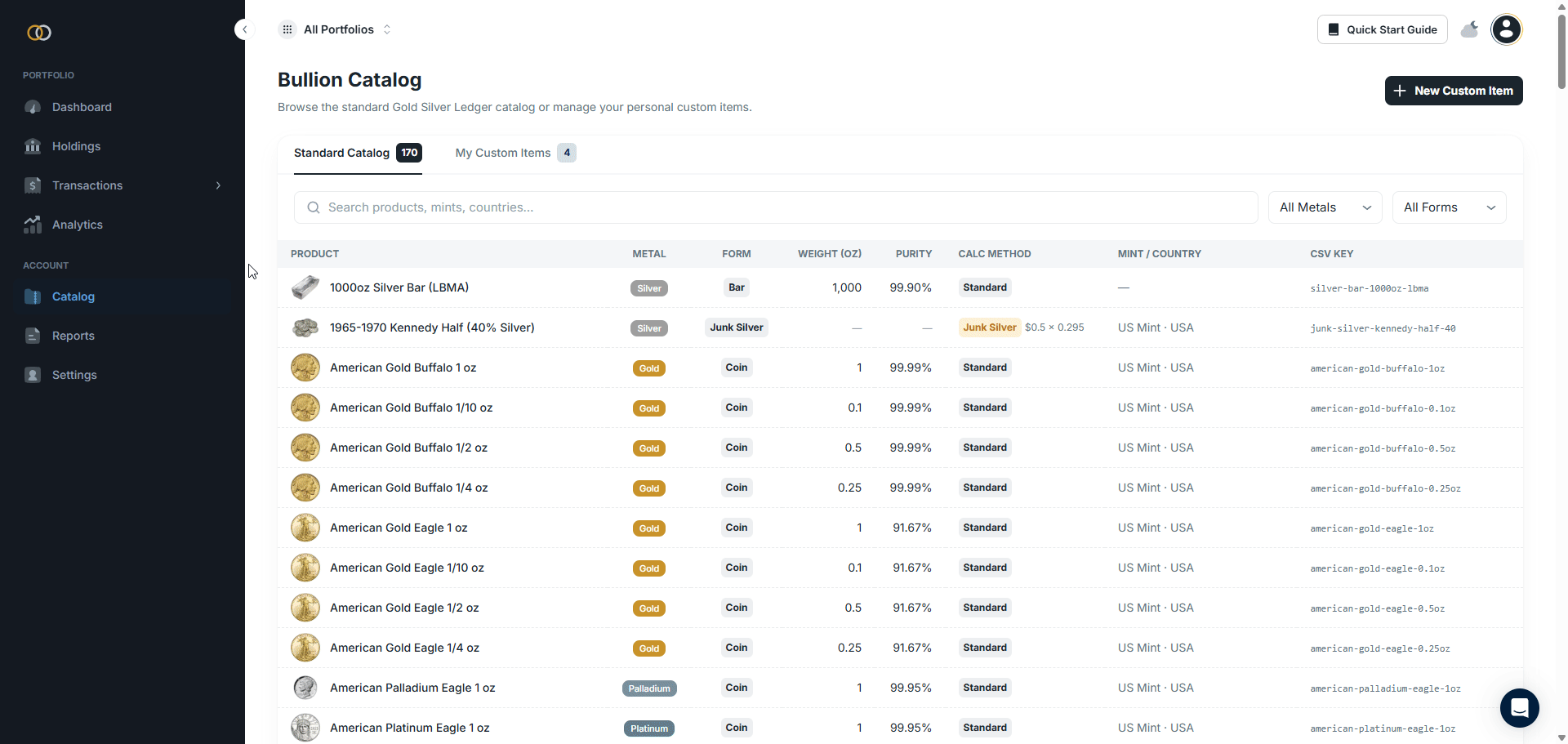
Task: Toggle dark mode with the moon icon
Action: point(1469,29)
